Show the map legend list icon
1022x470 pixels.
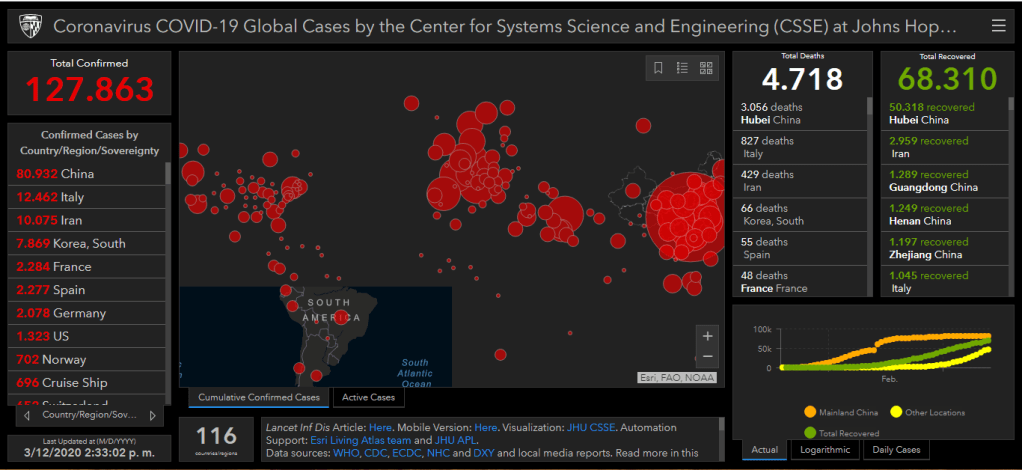(x=683, y=68)
